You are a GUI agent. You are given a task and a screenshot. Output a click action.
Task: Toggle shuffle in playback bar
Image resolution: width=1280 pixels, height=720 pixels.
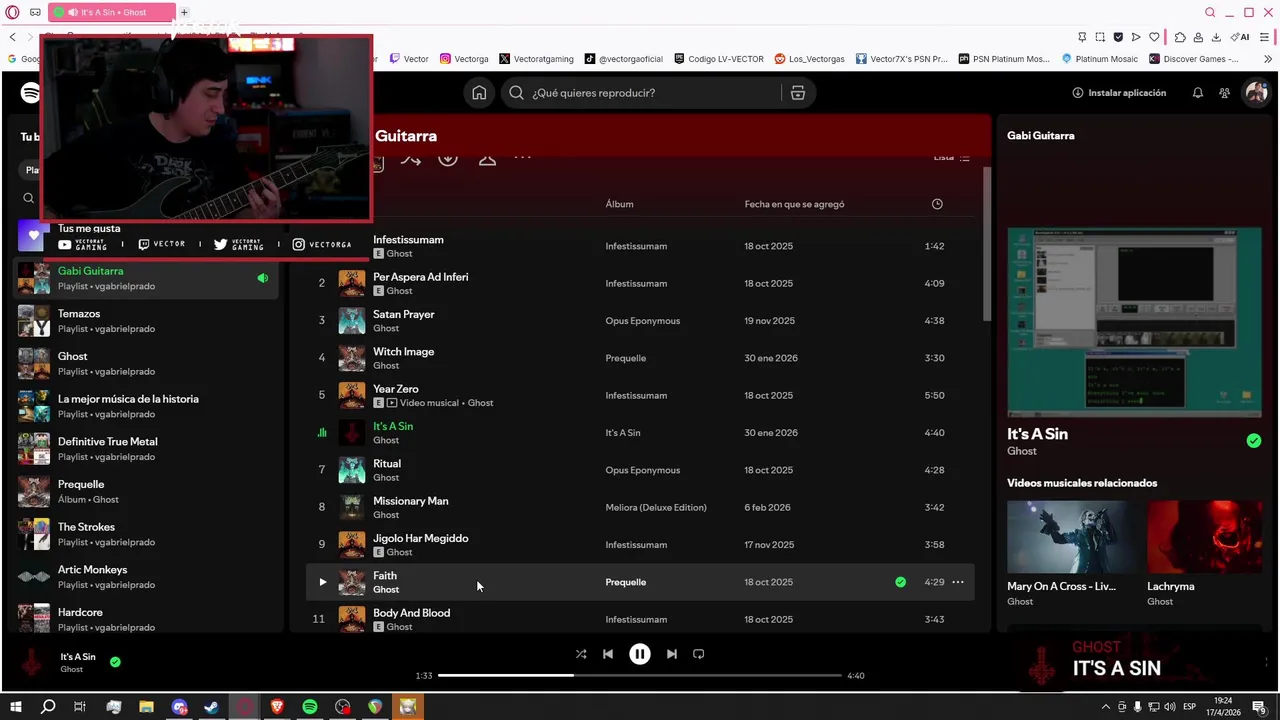point(581,654)
